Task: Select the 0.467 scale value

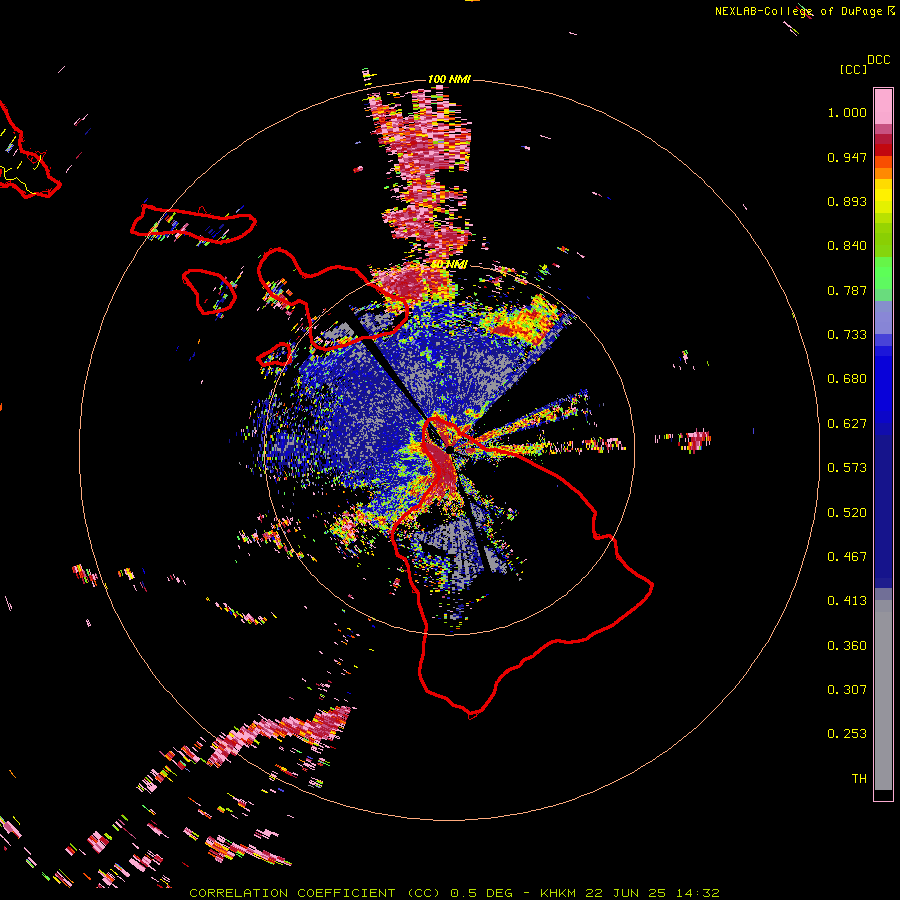Action: click(x=847, y=557)
